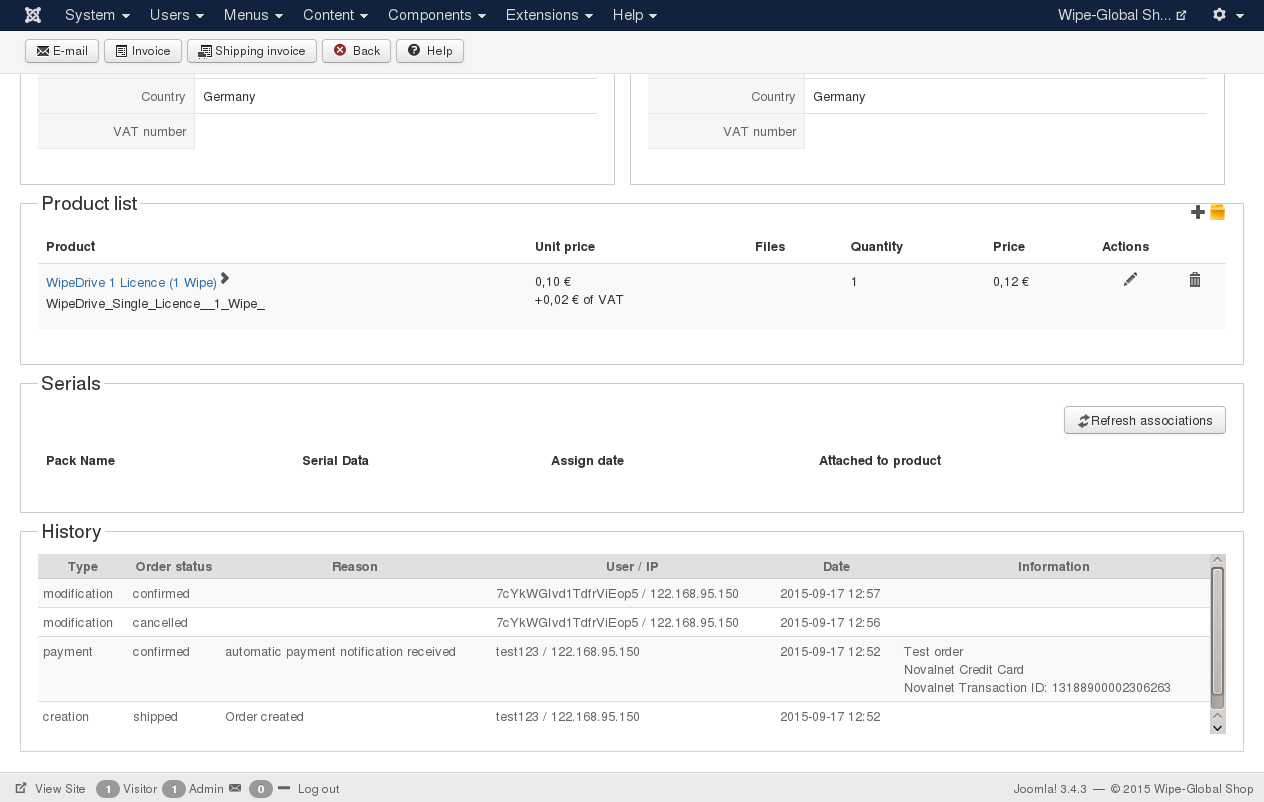1264x802 pixels.
Task: Click the orange add bundle icon
Action: point(1217,212)
